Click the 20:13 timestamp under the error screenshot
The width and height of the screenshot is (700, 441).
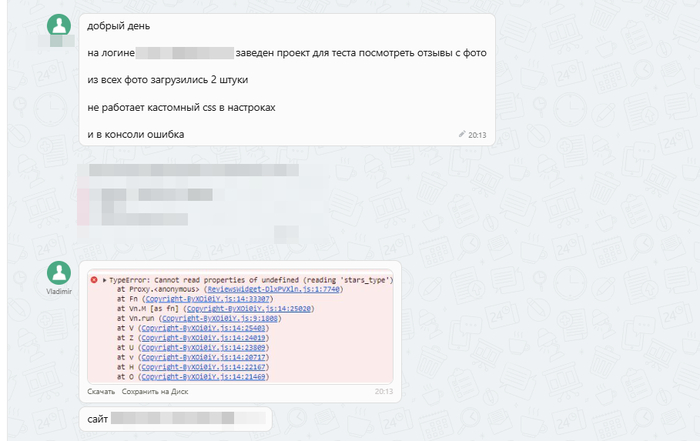pos(384,391)
